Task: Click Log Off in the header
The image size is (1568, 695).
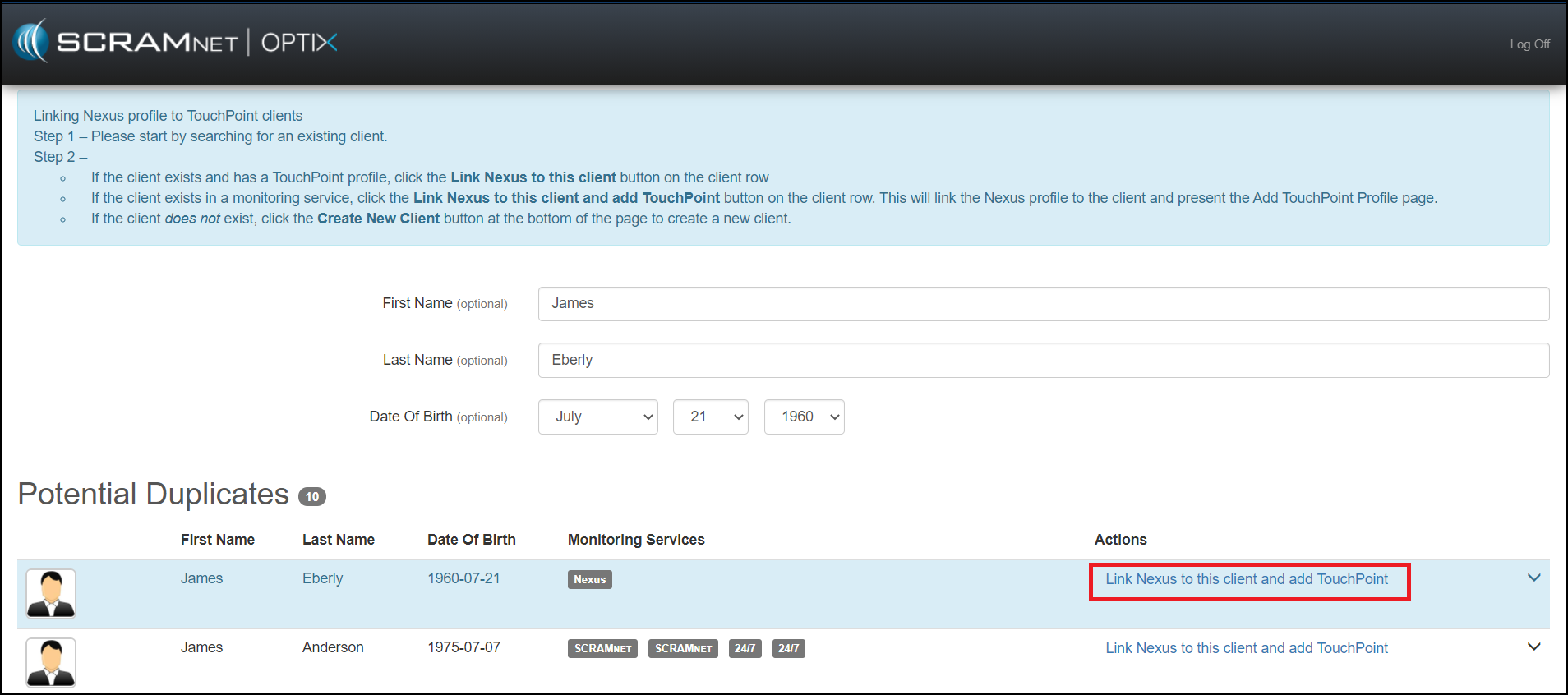Action: pyautogui.click(x=1529, y=44)
